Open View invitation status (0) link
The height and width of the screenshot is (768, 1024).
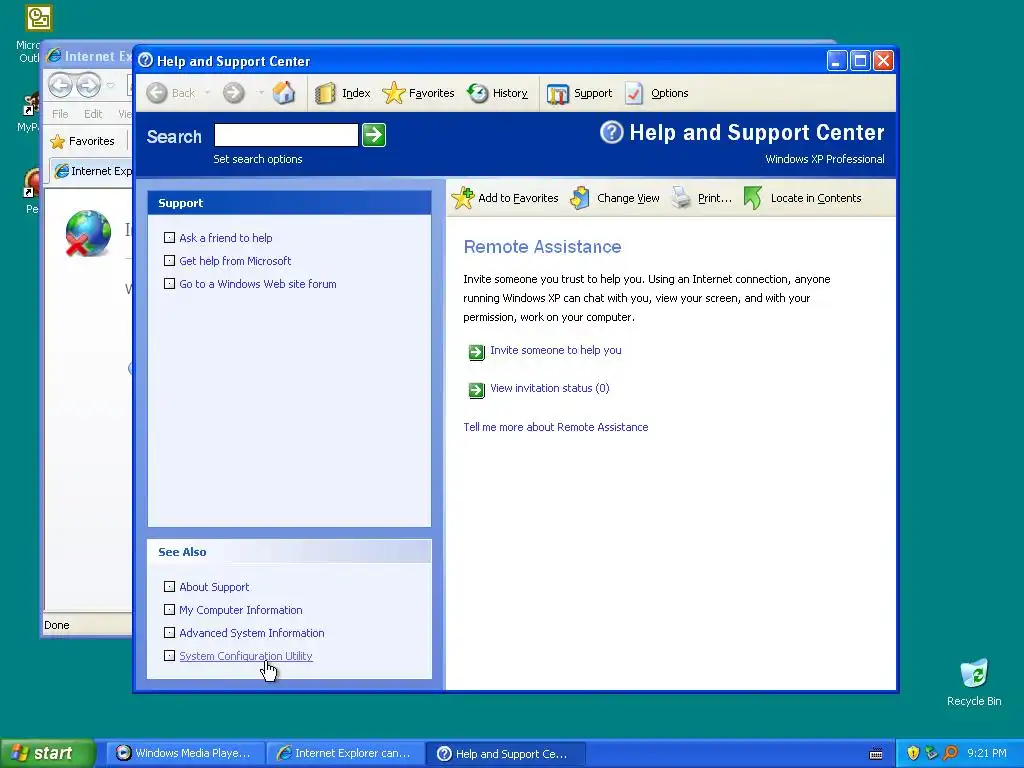click(x=550, y=388)
